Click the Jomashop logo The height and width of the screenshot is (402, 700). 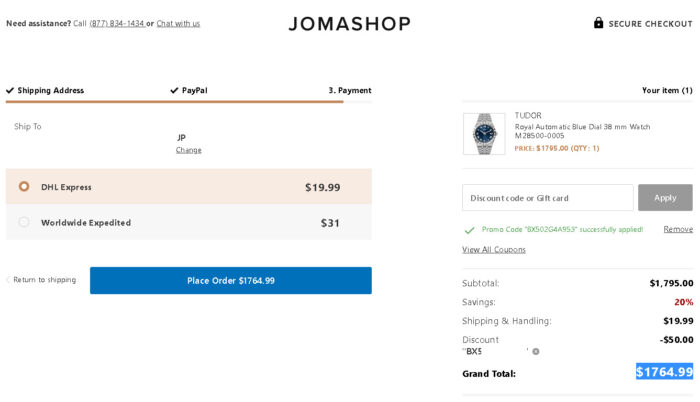(349, 23)
